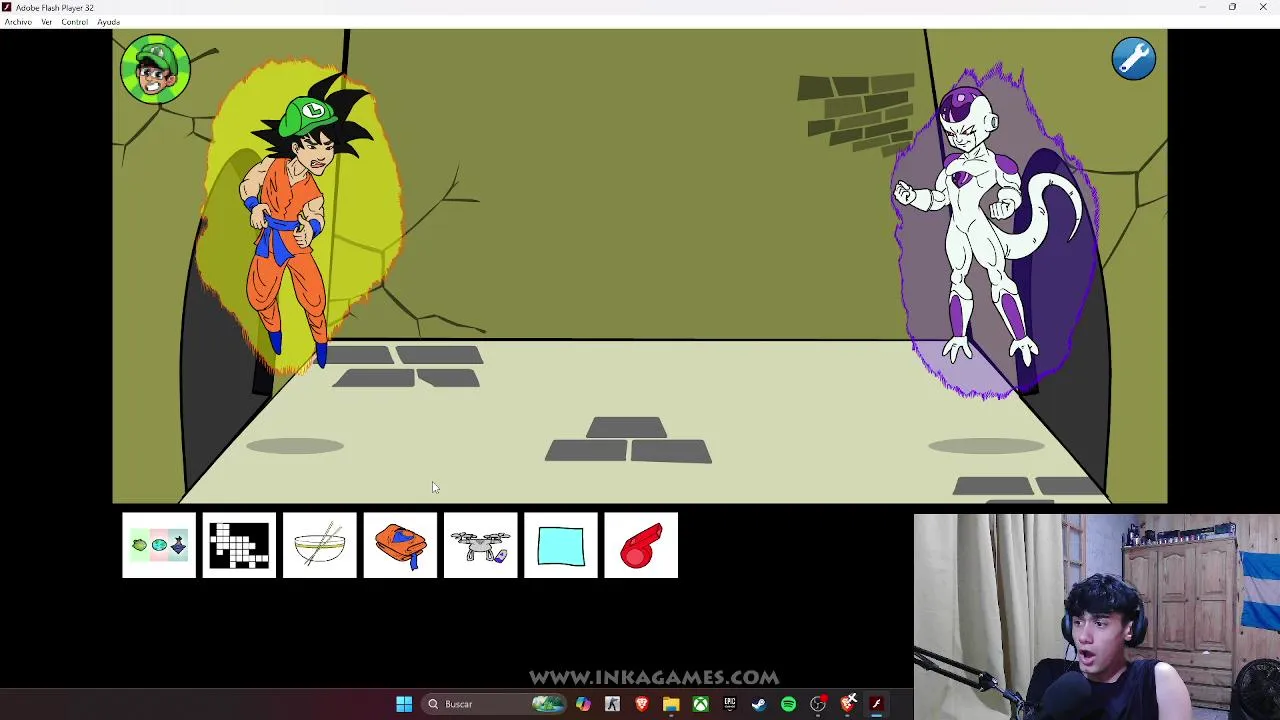The width and height of the screenshot is (1280, 720).
Task: Open OBS Studio from the taskbar
Action: point(818,704)
